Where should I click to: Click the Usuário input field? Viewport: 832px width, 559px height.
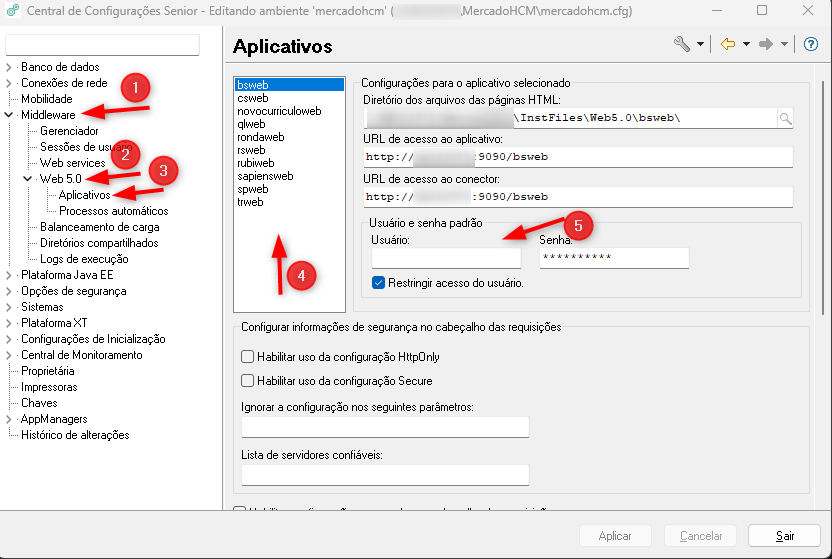446,258
